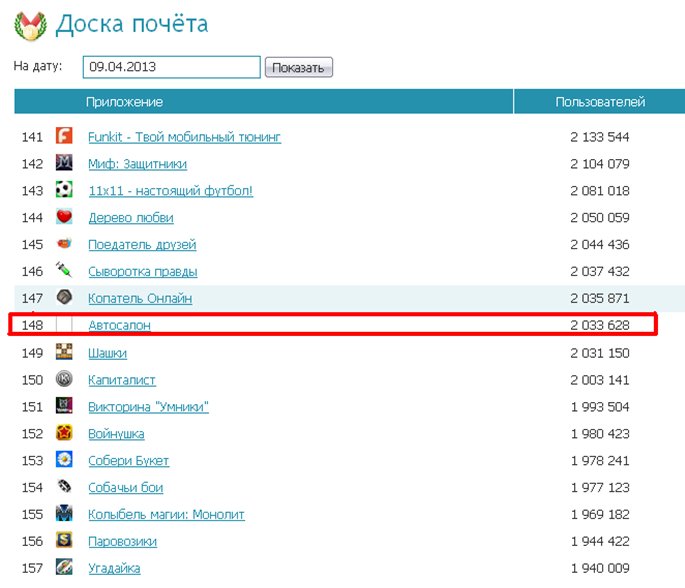Click the Приложение column header
The image size is (685, 588).
click(125, 102)
